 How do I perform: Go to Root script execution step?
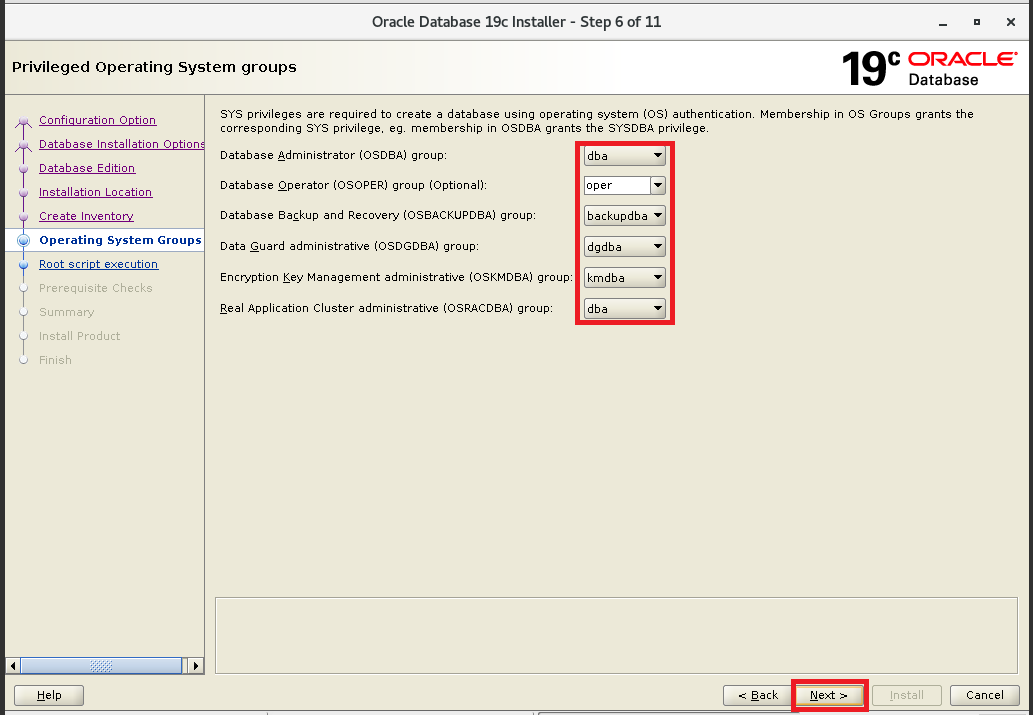(x=98, y=264)
